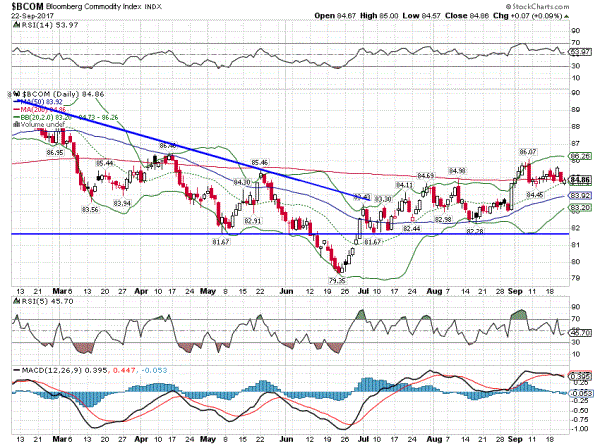This screenshot has width=600, height=446.
Task: Click the 84.86 current price tag
Action: (581, 179)
